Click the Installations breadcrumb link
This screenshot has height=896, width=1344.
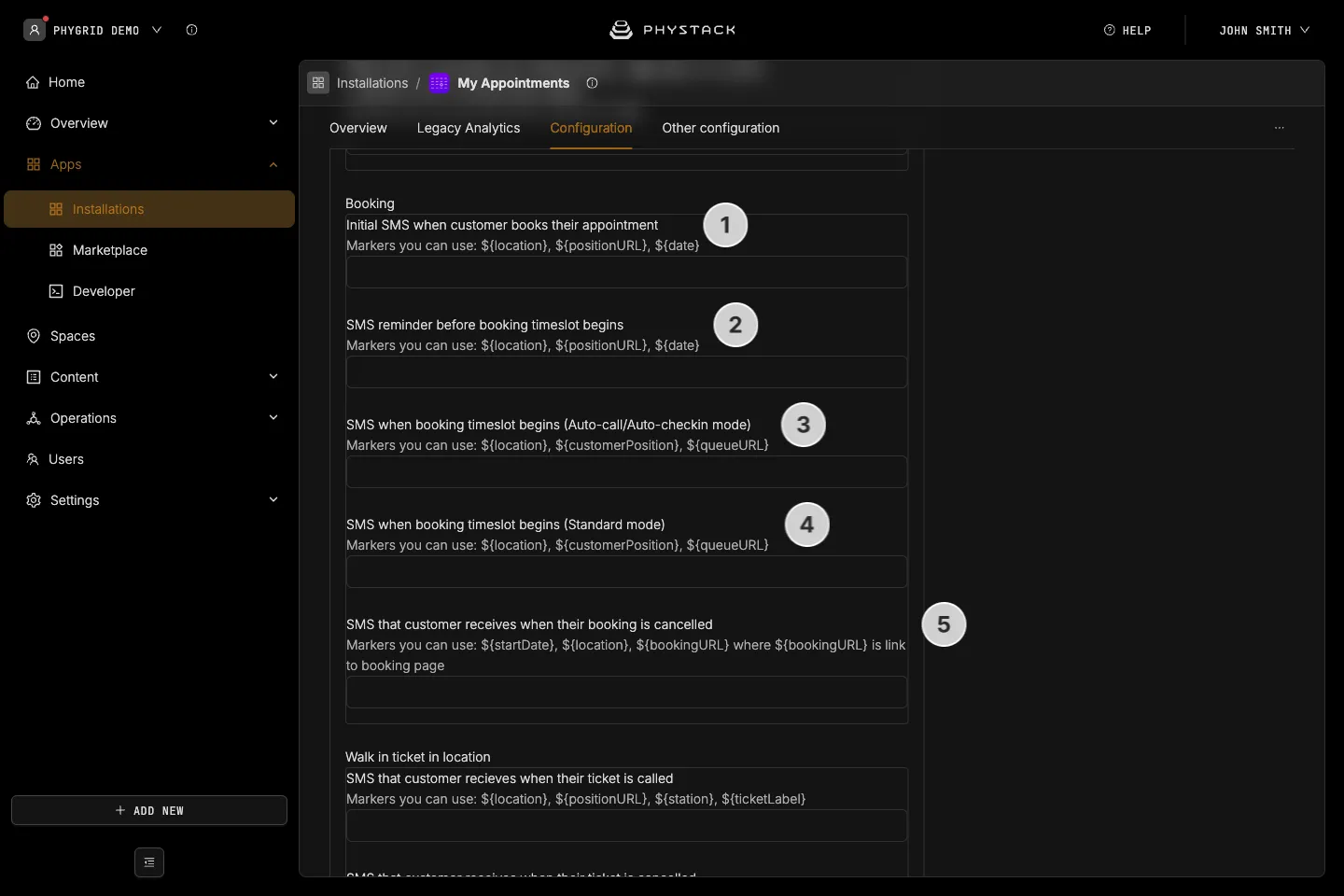pos(372,83)
